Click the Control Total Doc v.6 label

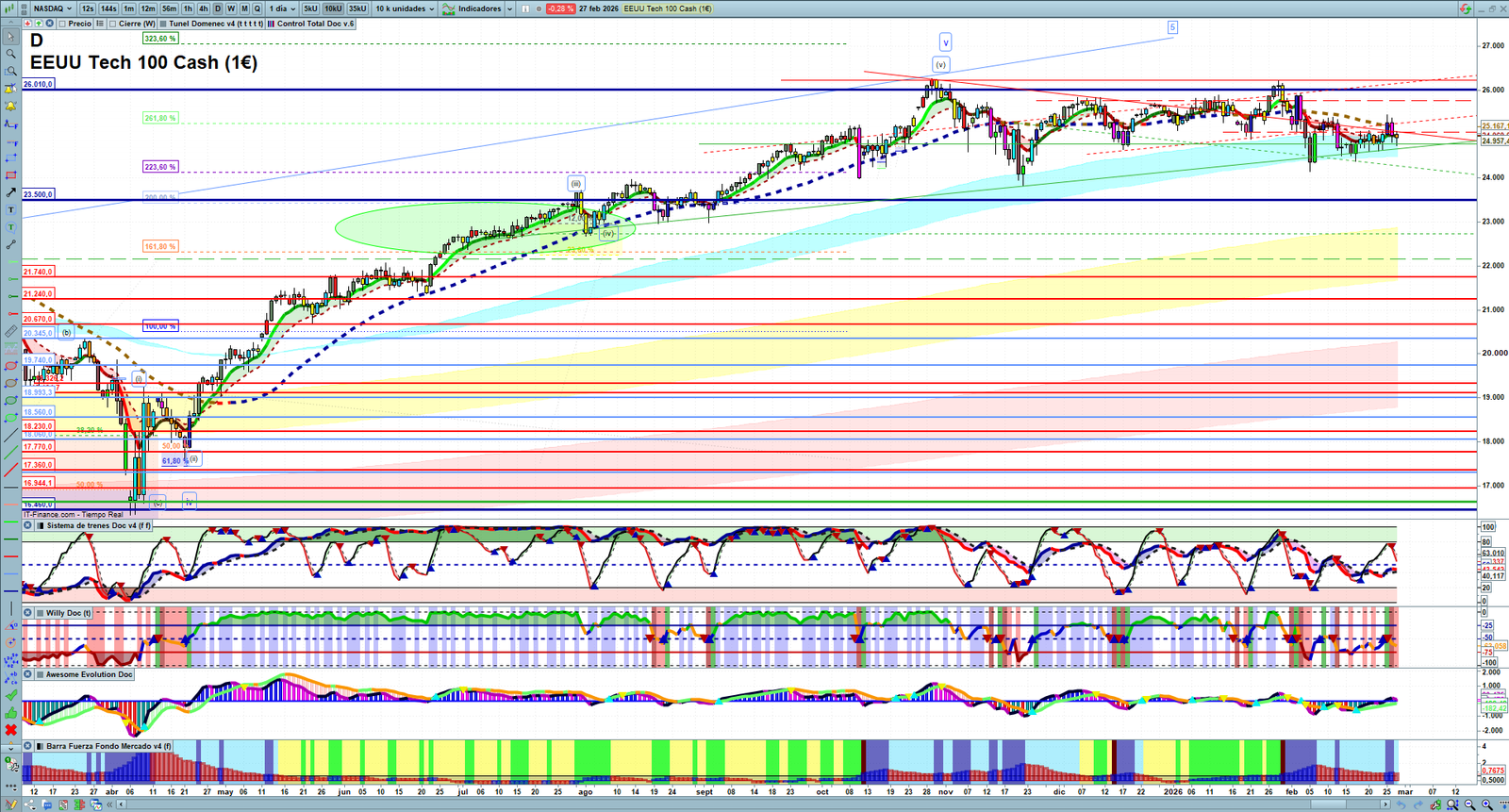[316, 24]
